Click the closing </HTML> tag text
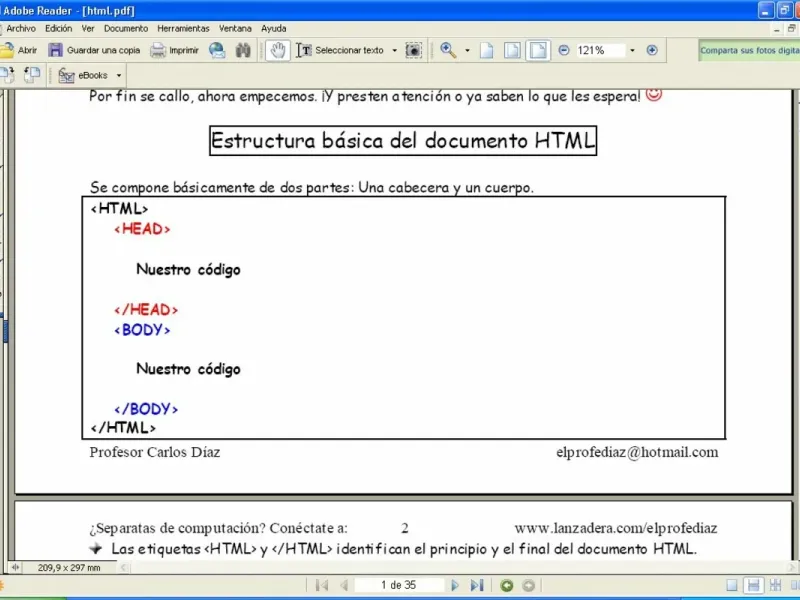The width and height of the screenshot is (800, 600). click(x=123, y=428)
